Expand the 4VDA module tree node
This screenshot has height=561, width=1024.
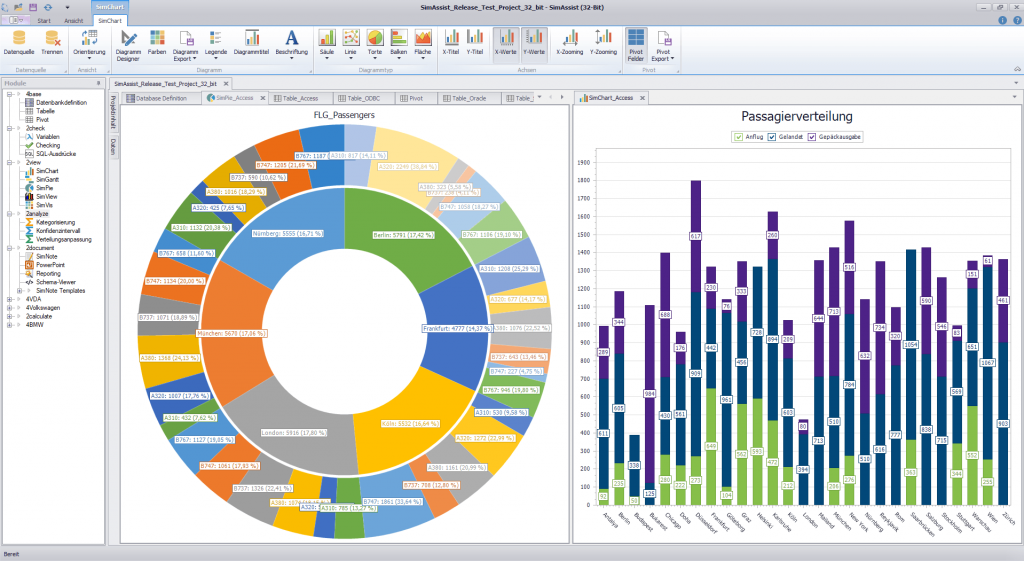[x=9, y=299]
